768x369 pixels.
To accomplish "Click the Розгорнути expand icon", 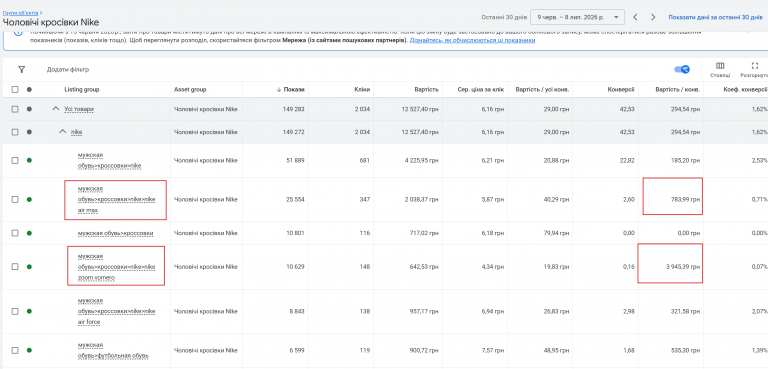I will (754, 66).
